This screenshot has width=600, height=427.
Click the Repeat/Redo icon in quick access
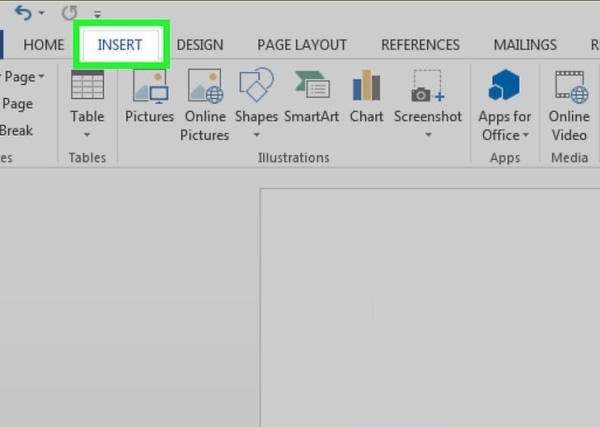click(70, 14)
